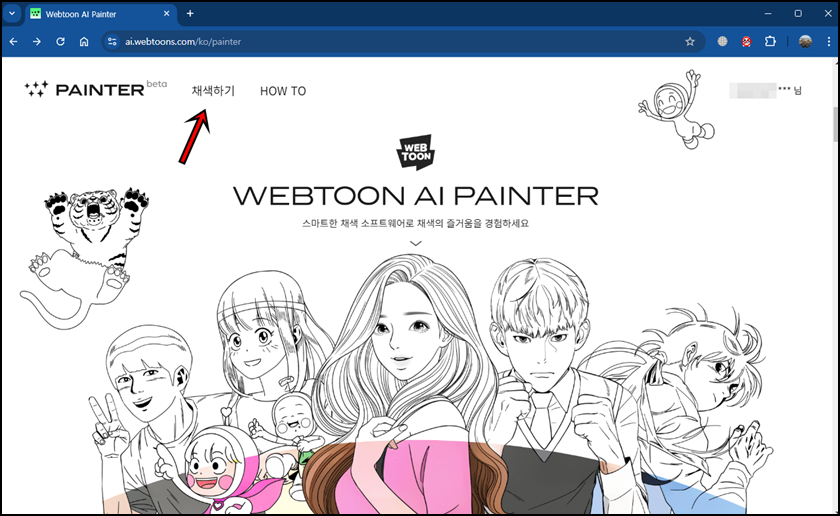Screen dimensions: 840x516
Task: Reload the current page
Action: tap(61, 42)
